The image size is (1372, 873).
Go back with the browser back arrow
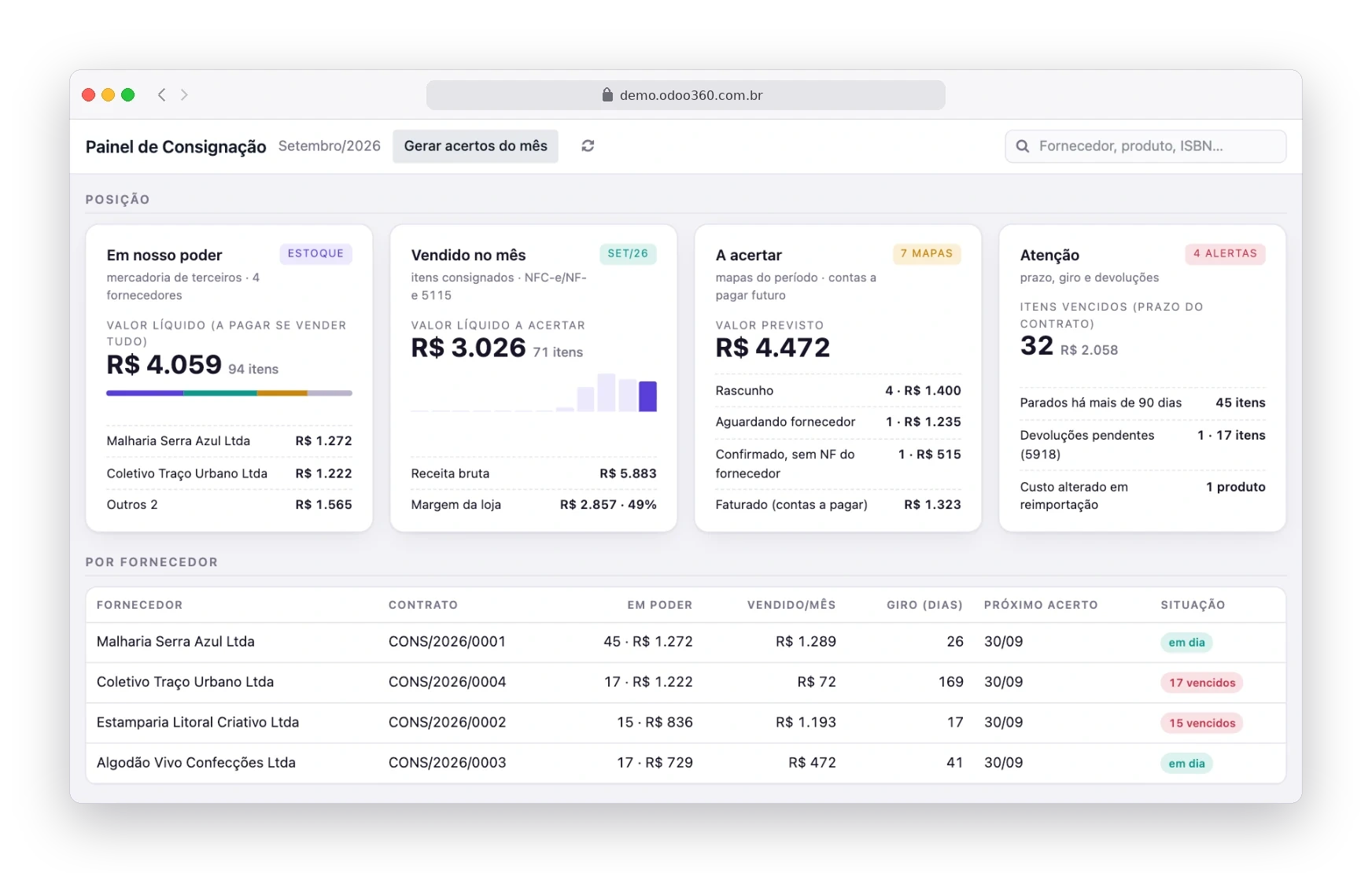click(162, 94)
